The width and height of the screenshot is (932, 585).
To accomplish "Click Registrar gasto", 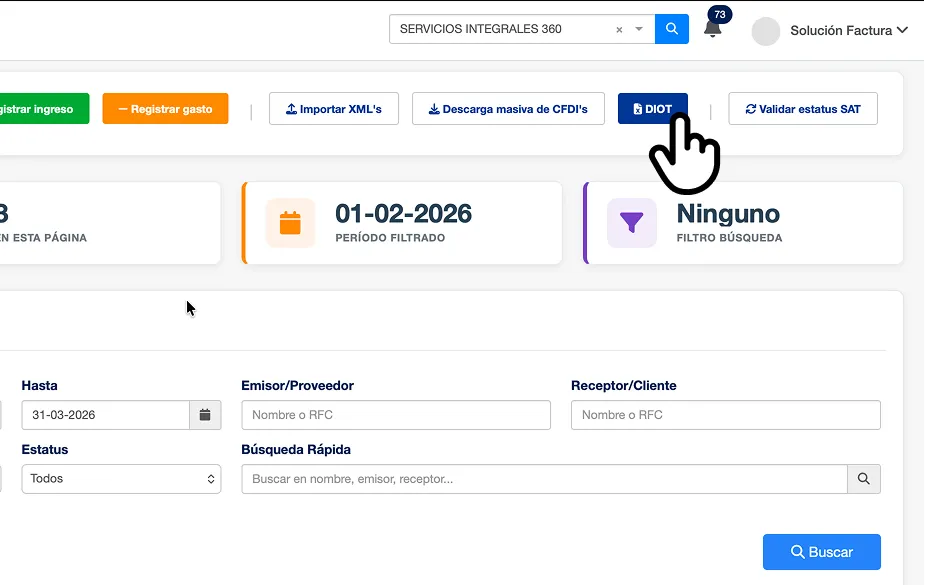I will [165, 108].
